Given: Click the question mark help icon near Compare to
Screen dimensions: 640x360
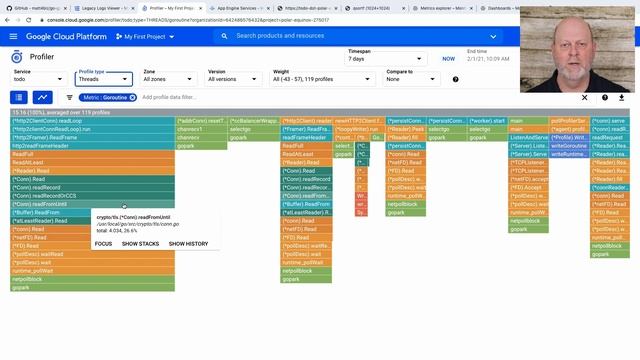Looking at the screenshot, I should [x=456, y=79].
